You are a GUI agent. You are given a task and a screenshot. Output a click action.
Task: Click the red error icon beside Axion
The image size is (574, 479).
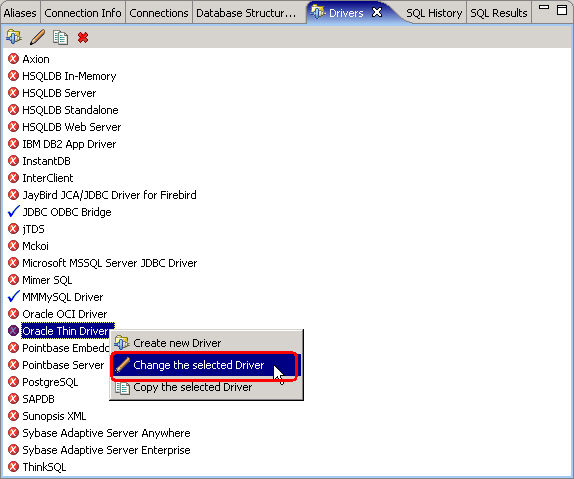13,59
